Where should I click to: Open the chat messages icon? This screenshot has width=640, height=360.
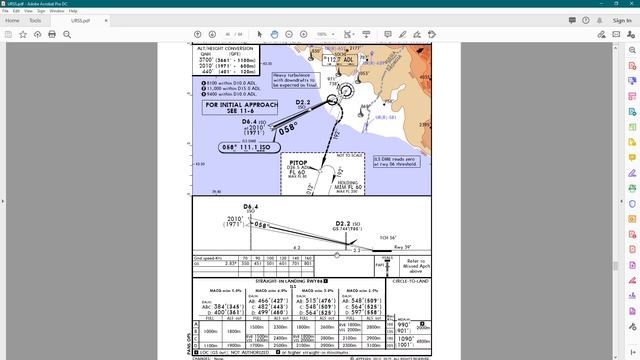572,20
